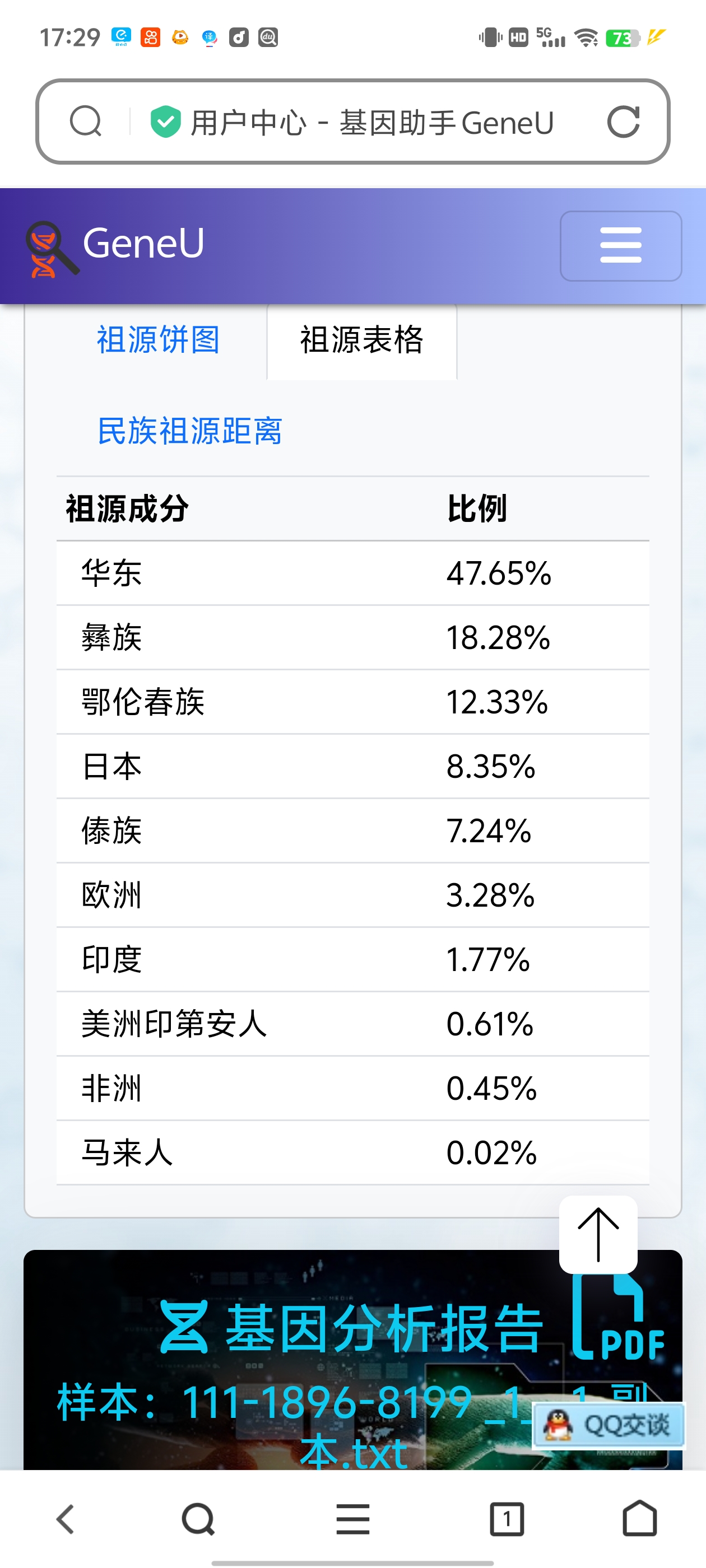Select the 祖源表格 tab

tap(362, 340)
